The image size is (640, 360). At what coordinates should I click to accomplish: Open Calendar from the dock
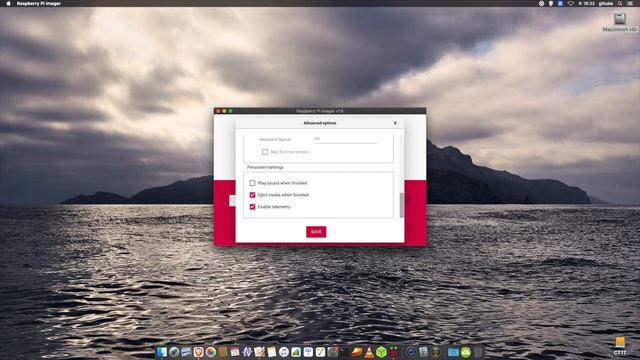[x=235, y=352]
